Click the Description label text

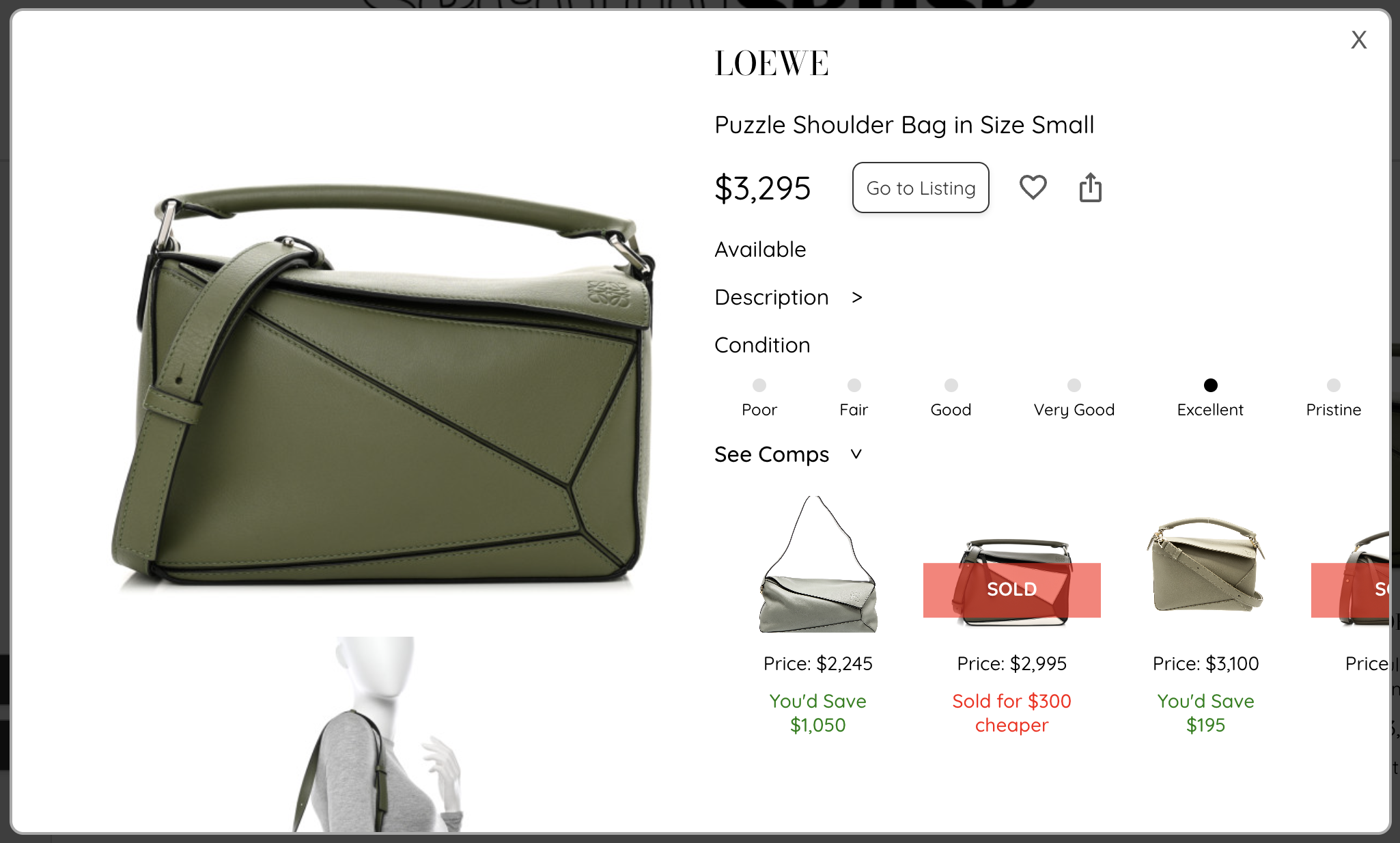[x=772, y=297]
